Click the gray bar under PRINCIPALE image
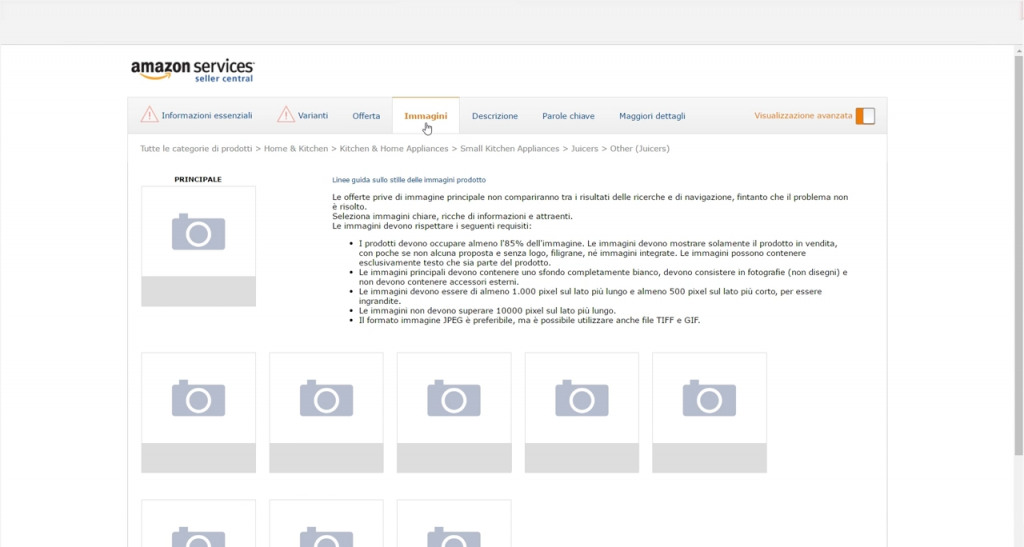This screenshot has width=1024, height=547. click(198, 291)
